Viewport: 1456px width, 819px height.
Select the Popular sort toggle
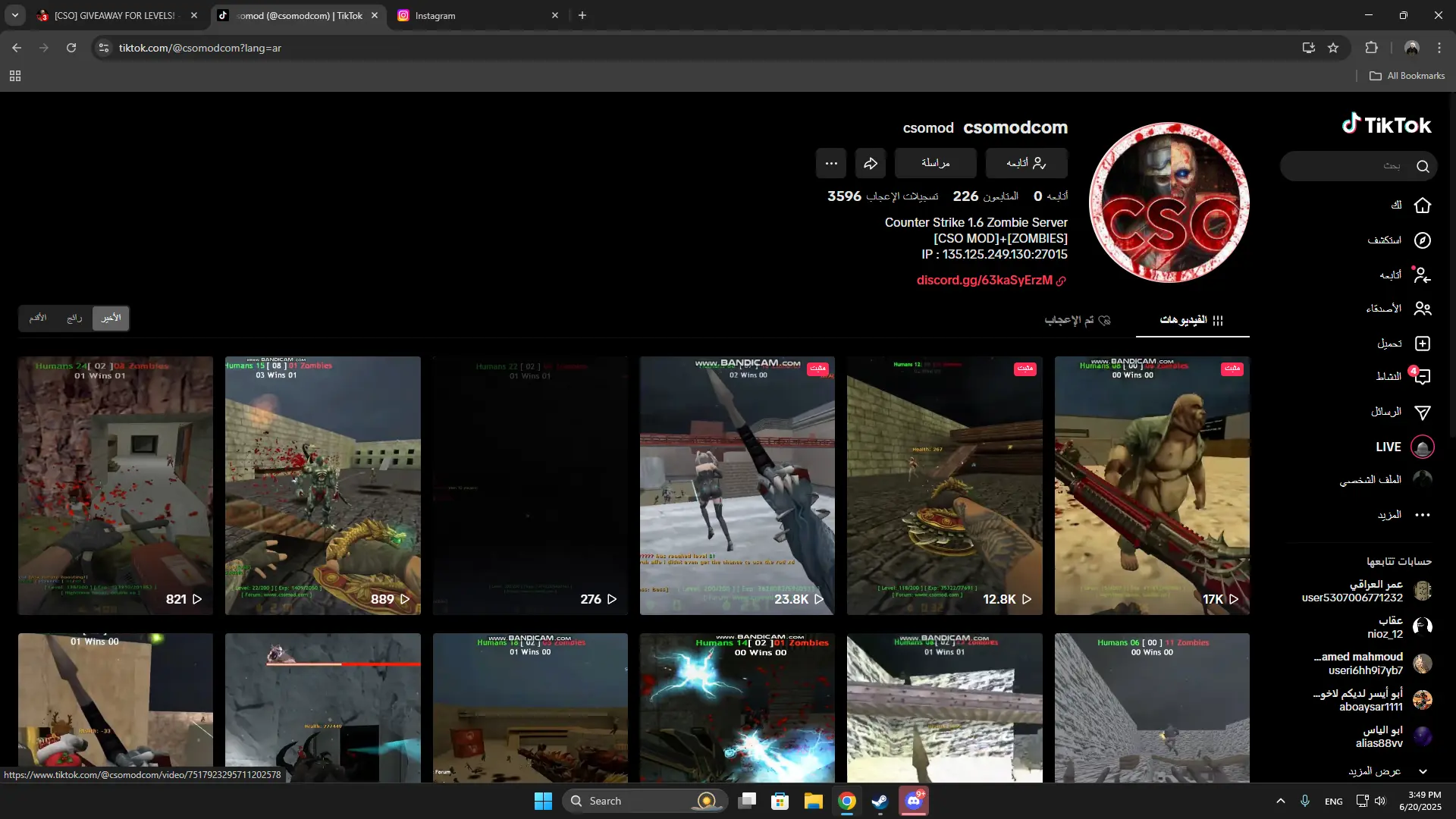pyautogui.click(x=74, y=318)
